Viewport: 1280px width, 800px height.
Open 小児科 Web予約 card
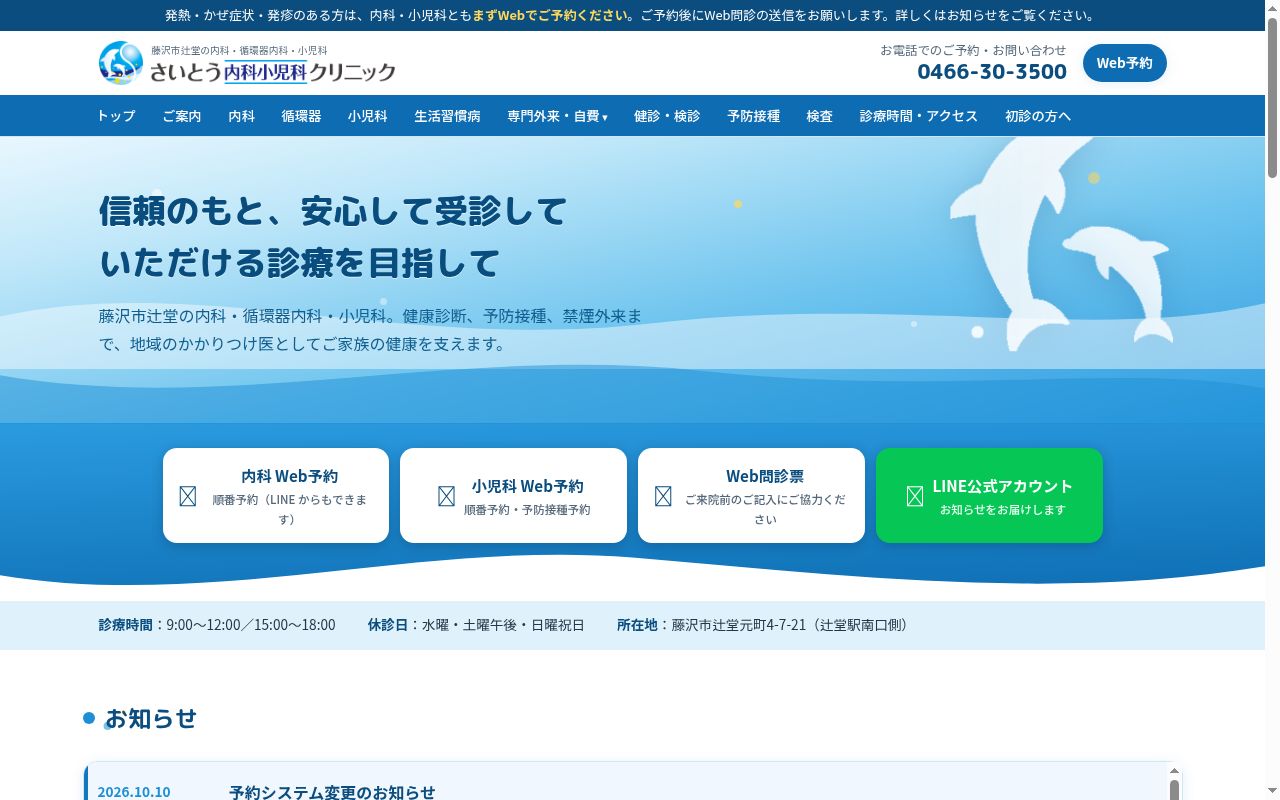click(513, 495)
